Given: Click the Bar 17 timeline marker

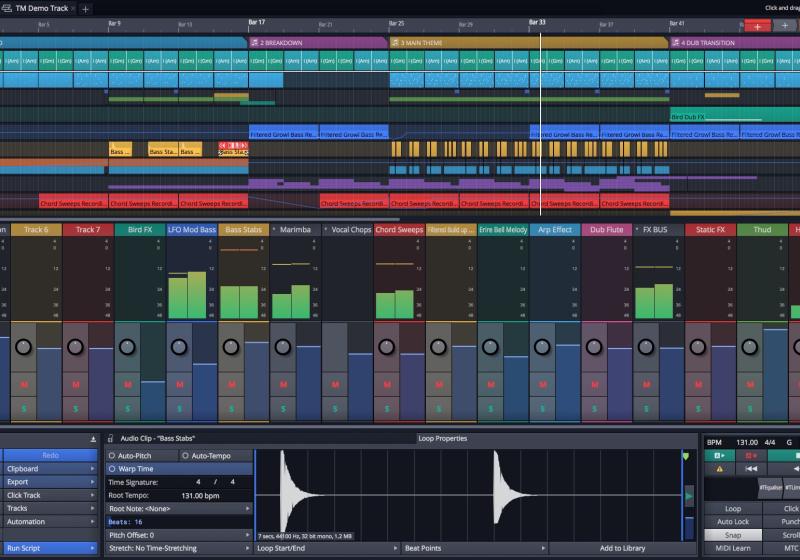Looking at the screenshot, I should tap(257, 22).
